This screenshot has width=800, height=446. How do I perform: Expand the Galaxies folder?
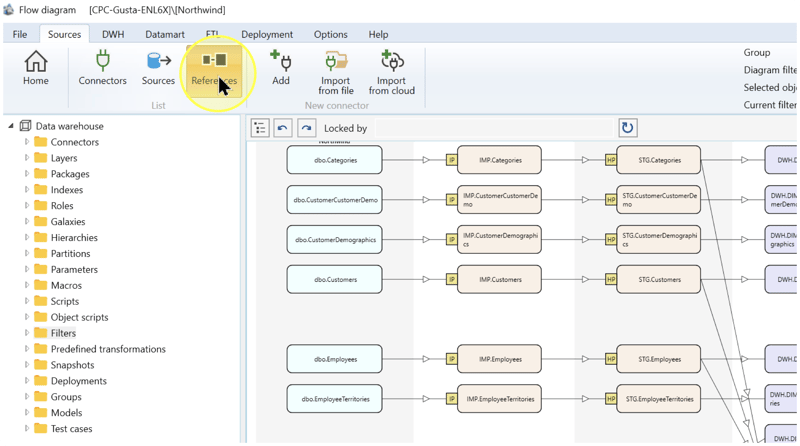pos(27,221)
